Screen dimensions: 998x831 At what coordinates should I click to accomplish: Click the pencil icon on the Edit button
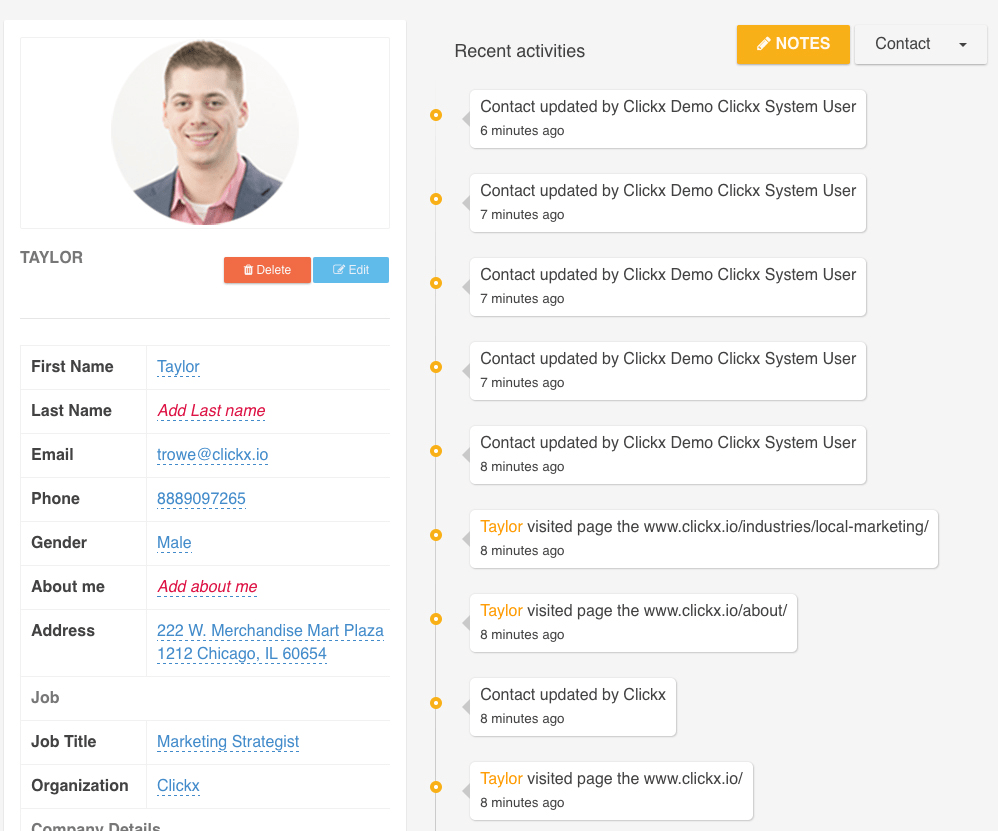[x=338, y=270]
